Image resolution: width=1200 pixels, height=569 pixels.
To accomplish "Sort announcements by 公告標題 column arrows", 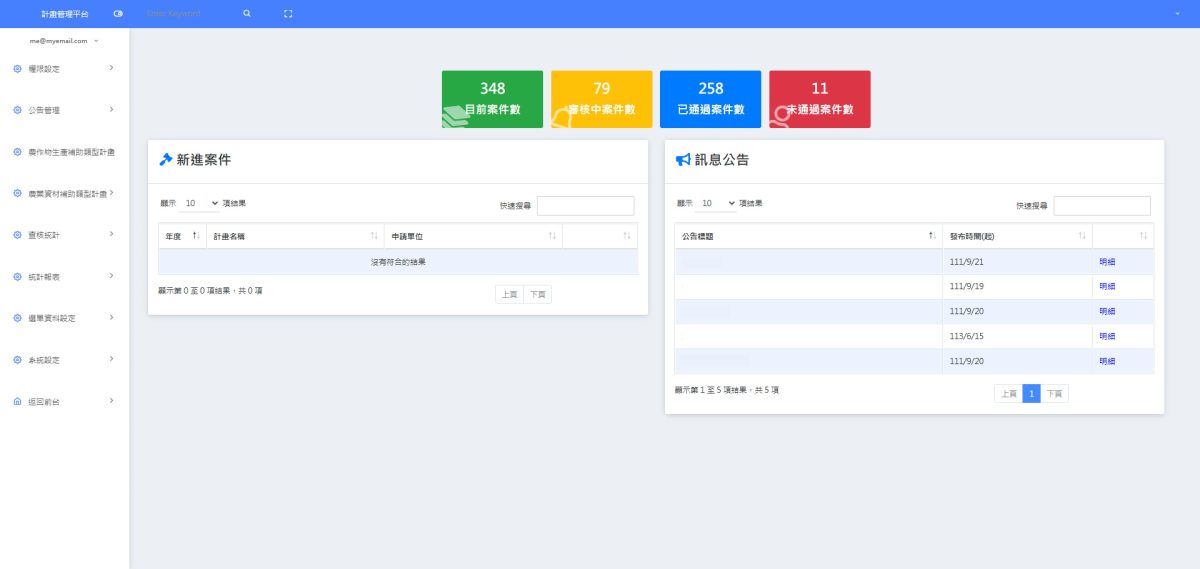I will (x=932, y=236).
